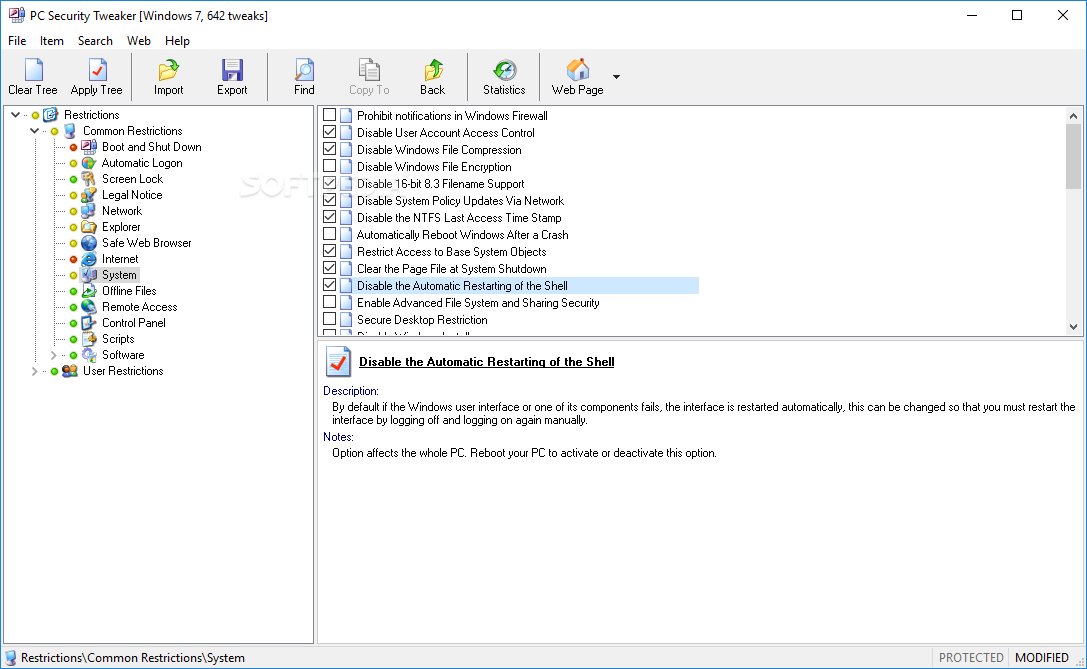Select the Automatic Logon tree icon
The image size is (1087, 669).
[89, 163]
